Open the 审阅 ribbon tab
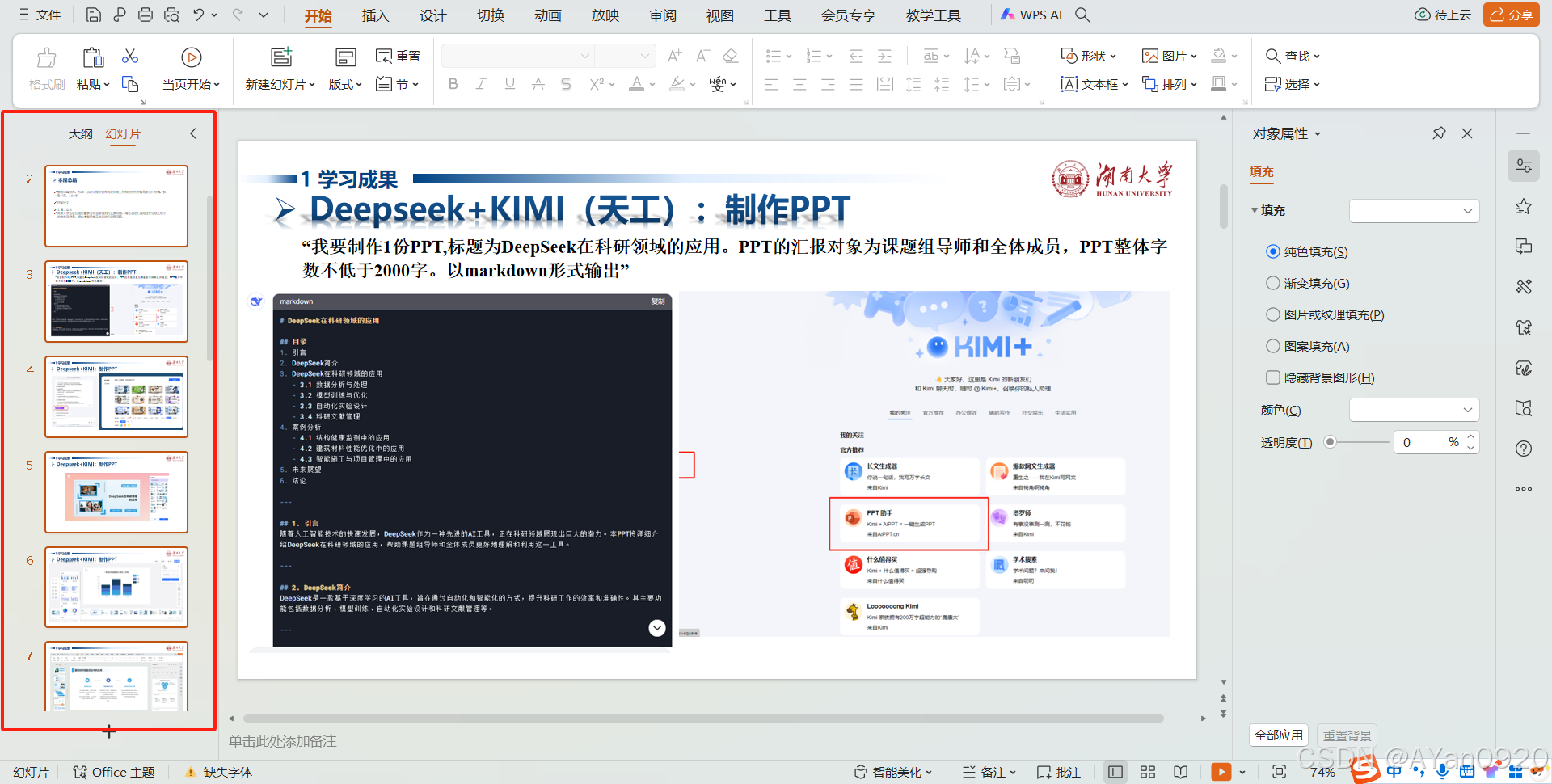 tap(663, 15)
